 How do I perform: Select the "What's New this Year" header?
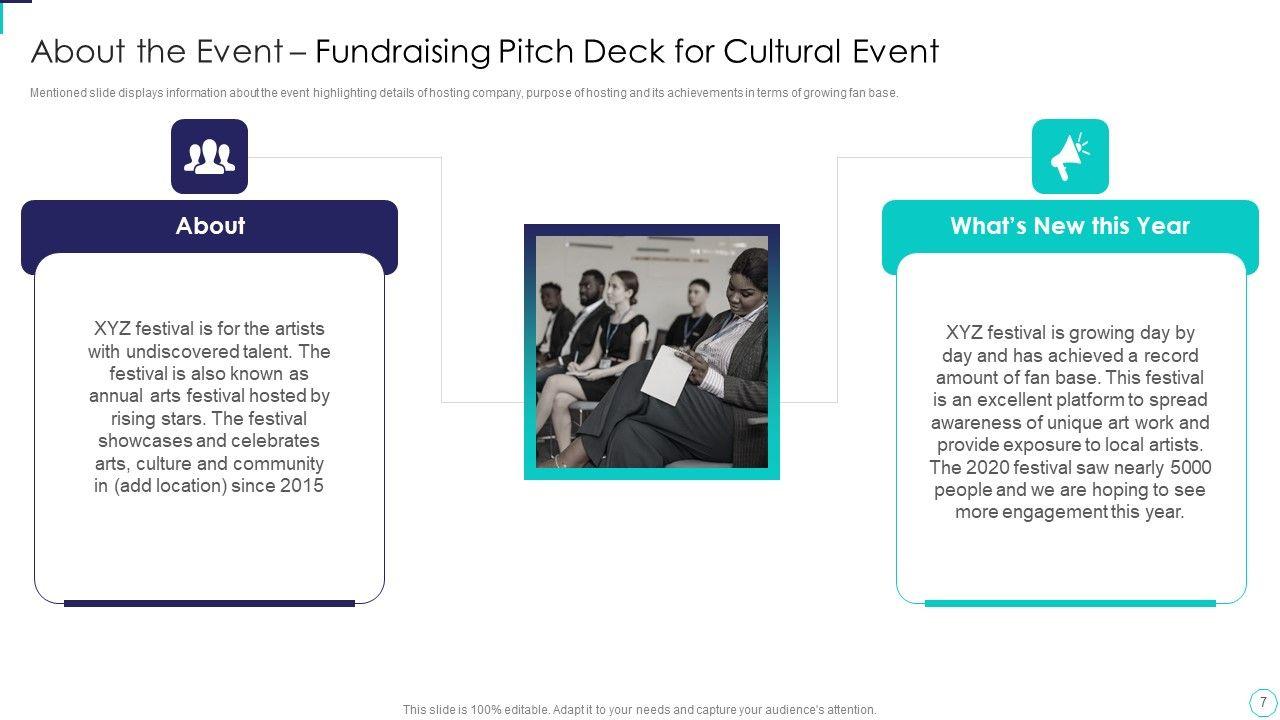coord(1070,226)
